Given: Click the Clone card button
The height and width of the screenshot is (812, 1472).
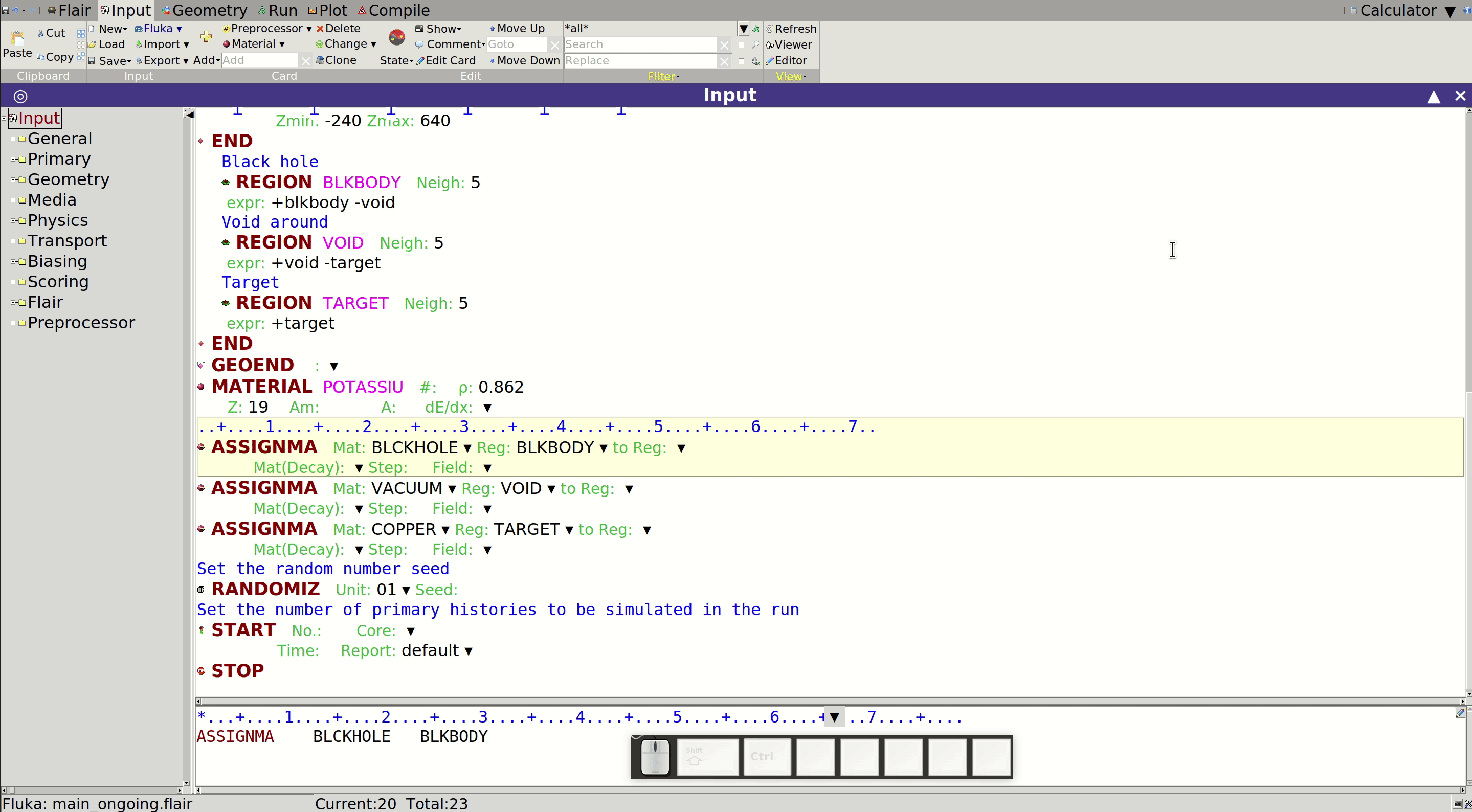Looking at the screenshot, I should [x=336, y=60].
